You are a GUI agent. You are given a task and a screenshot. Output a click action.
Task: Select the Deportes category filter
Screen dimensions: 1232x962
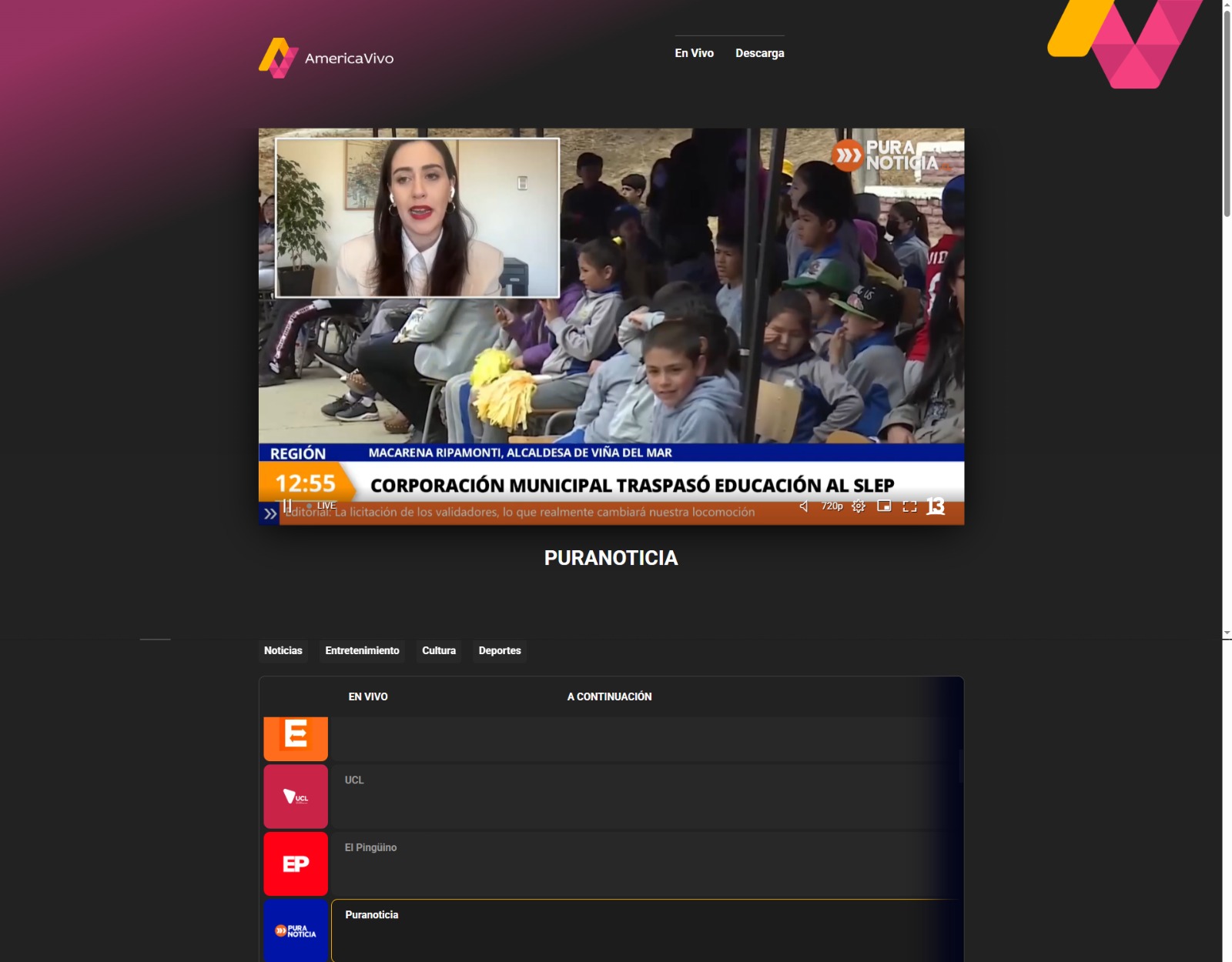coord(500,651)
